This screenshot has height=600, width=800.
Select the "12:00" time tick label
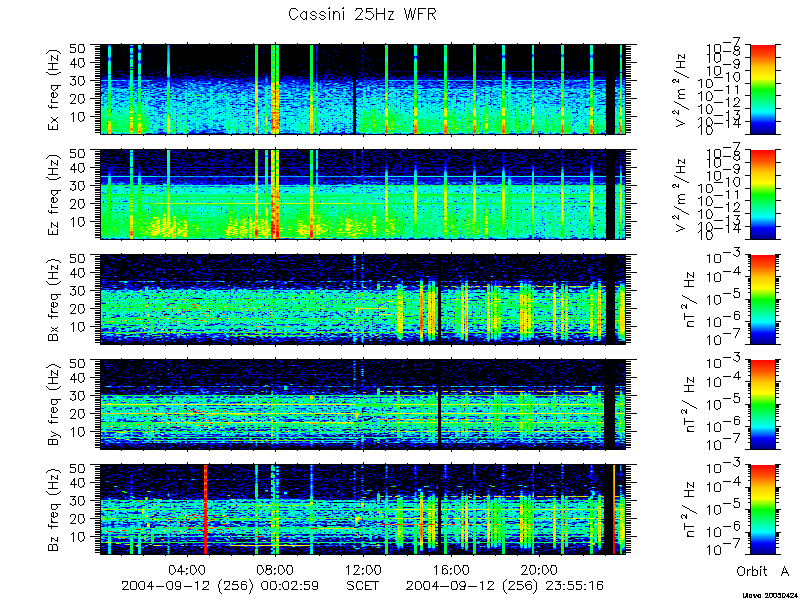coord(363,569)
